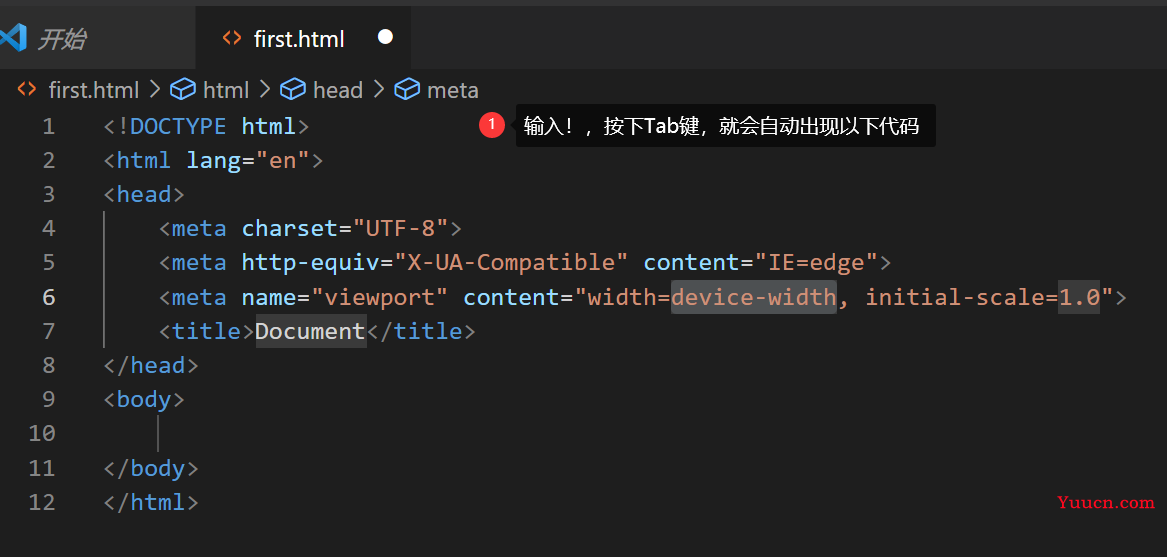
Task: Switch to the 开始 tab
Action: 61,39
